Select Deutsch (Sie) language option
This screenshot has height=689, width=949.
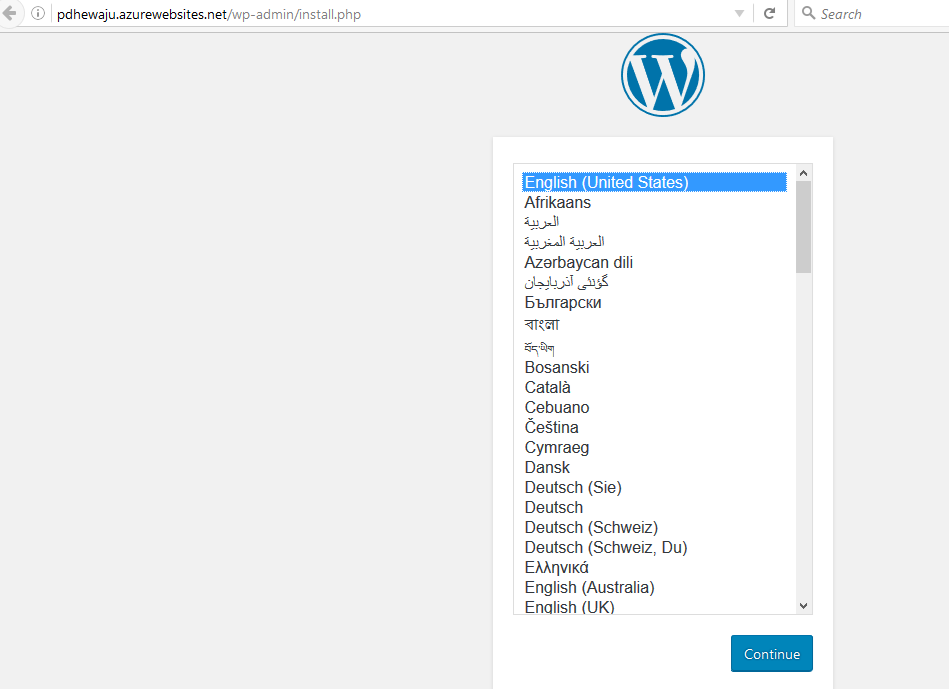coord(654,487)
